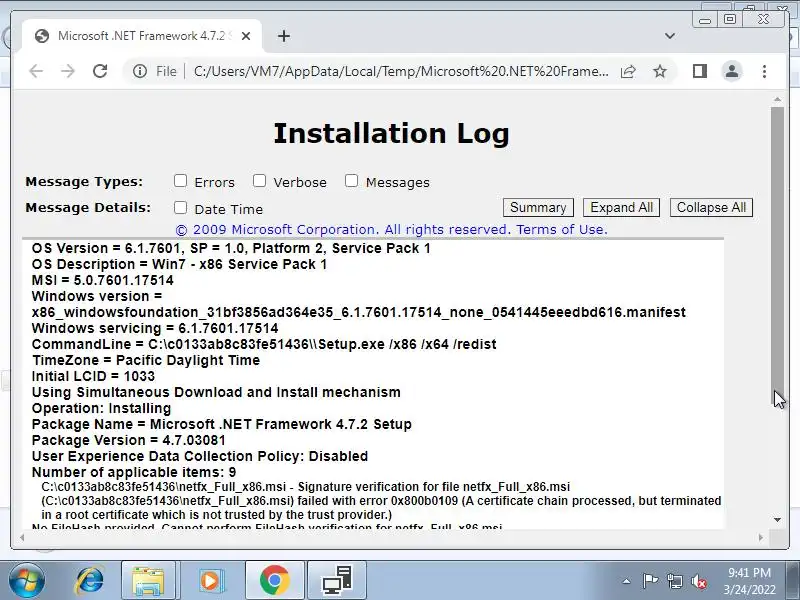This screenshot has width=800, height=600.
Task: Click the scroll up arrow
Action: 777,99
